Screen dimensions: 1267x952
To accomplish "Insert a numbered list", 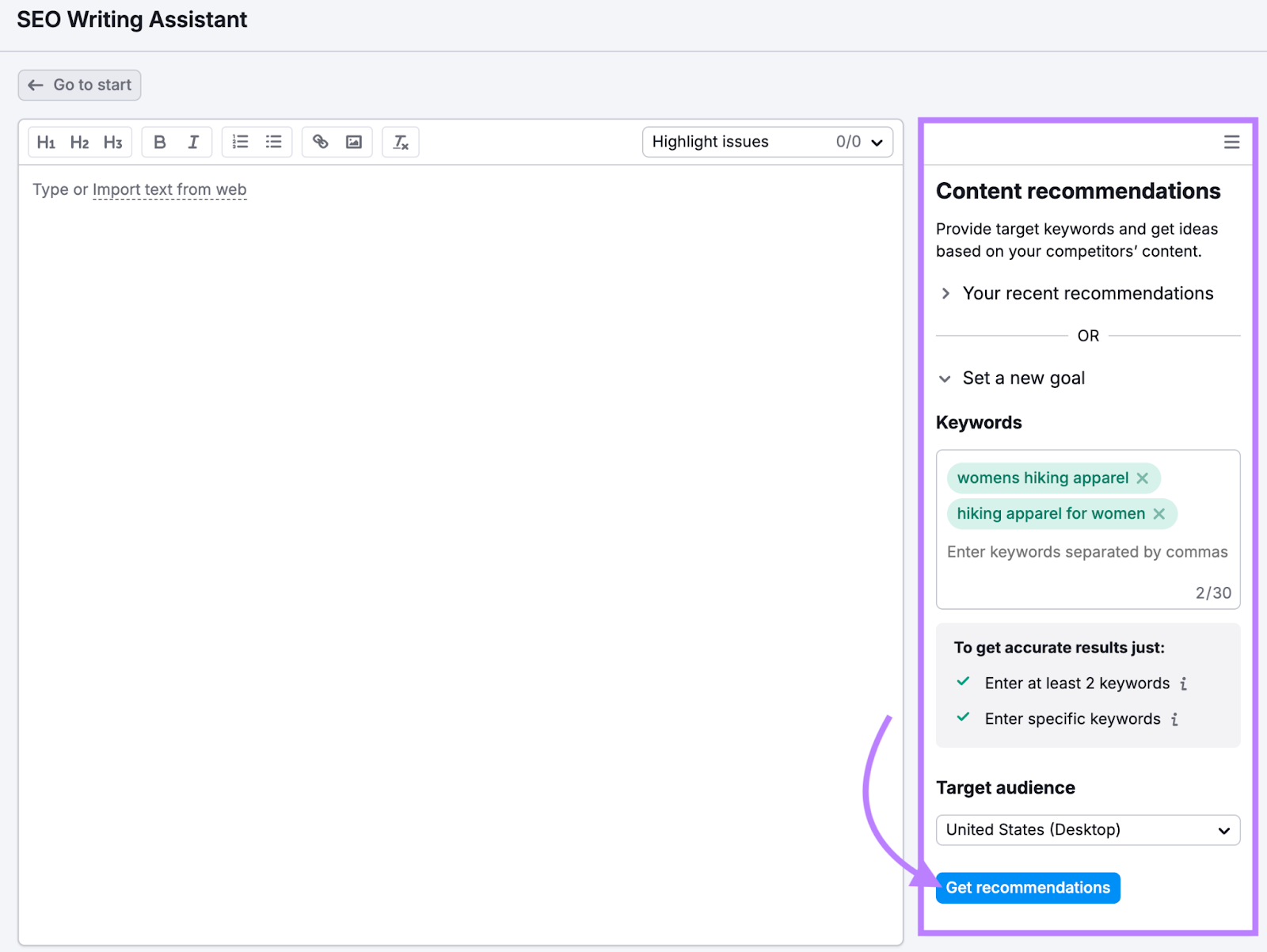I will click(239, 142).
